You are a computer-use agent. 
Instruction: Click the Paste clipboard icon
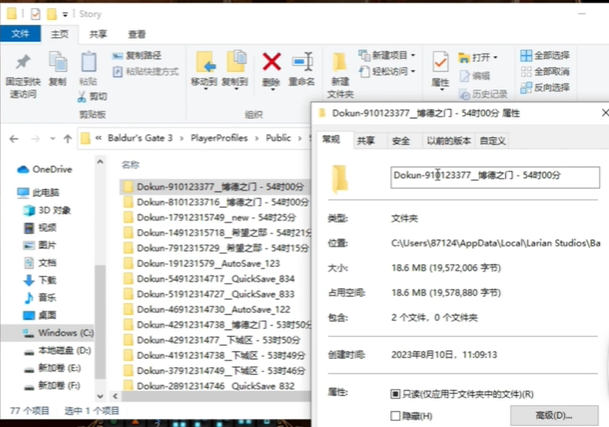pos(89,62)
